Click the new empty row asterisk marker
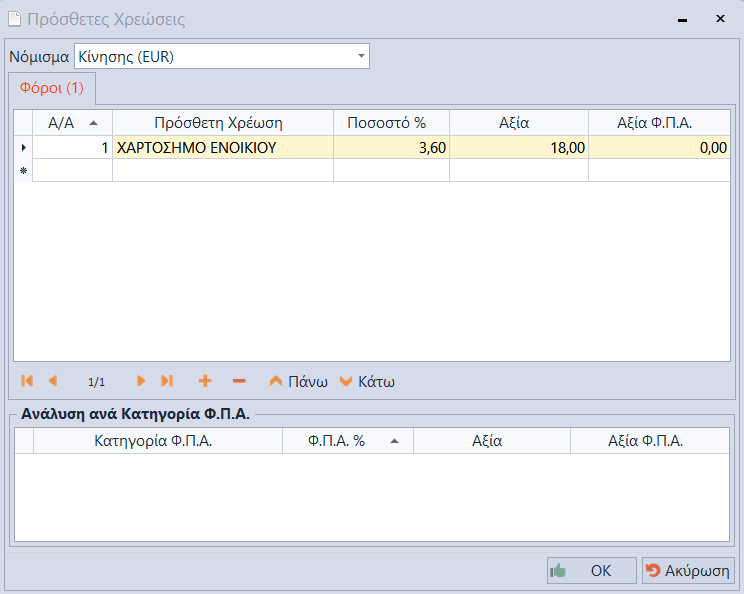744x594 pixels. click(23, 171)
